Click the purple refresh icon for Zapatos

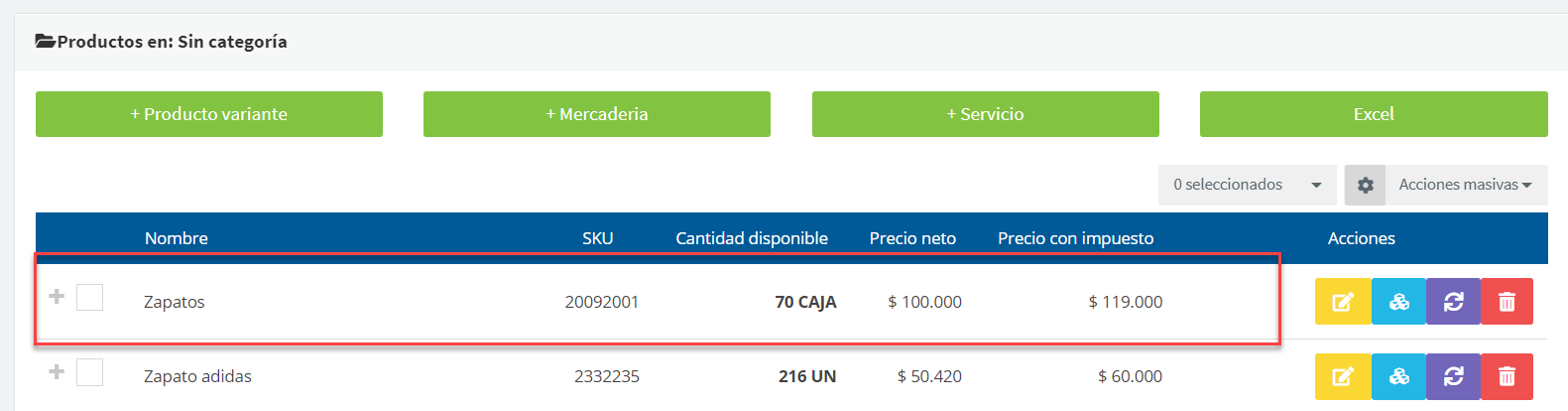click(x=1453, y=302)
